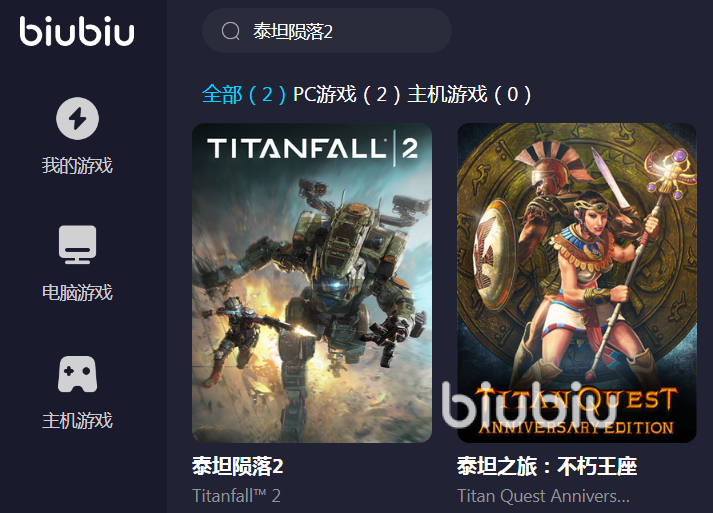713x513 pixels.
Task: Click the 泰坦陨落2 game title
Action: (x=238, y=466)
